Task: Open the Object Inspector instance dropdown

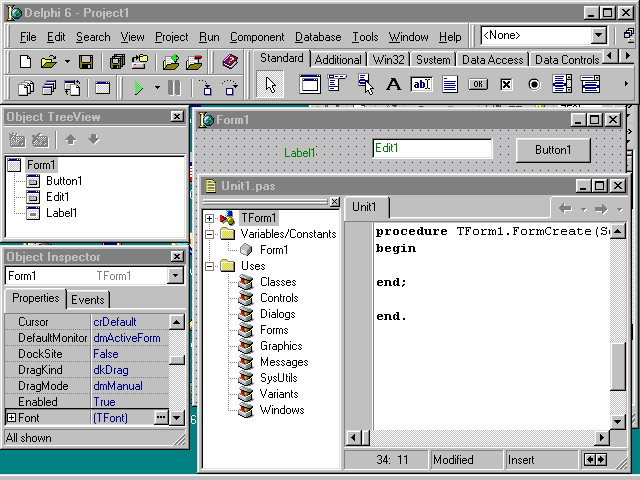Action: [x=176, y=276]
